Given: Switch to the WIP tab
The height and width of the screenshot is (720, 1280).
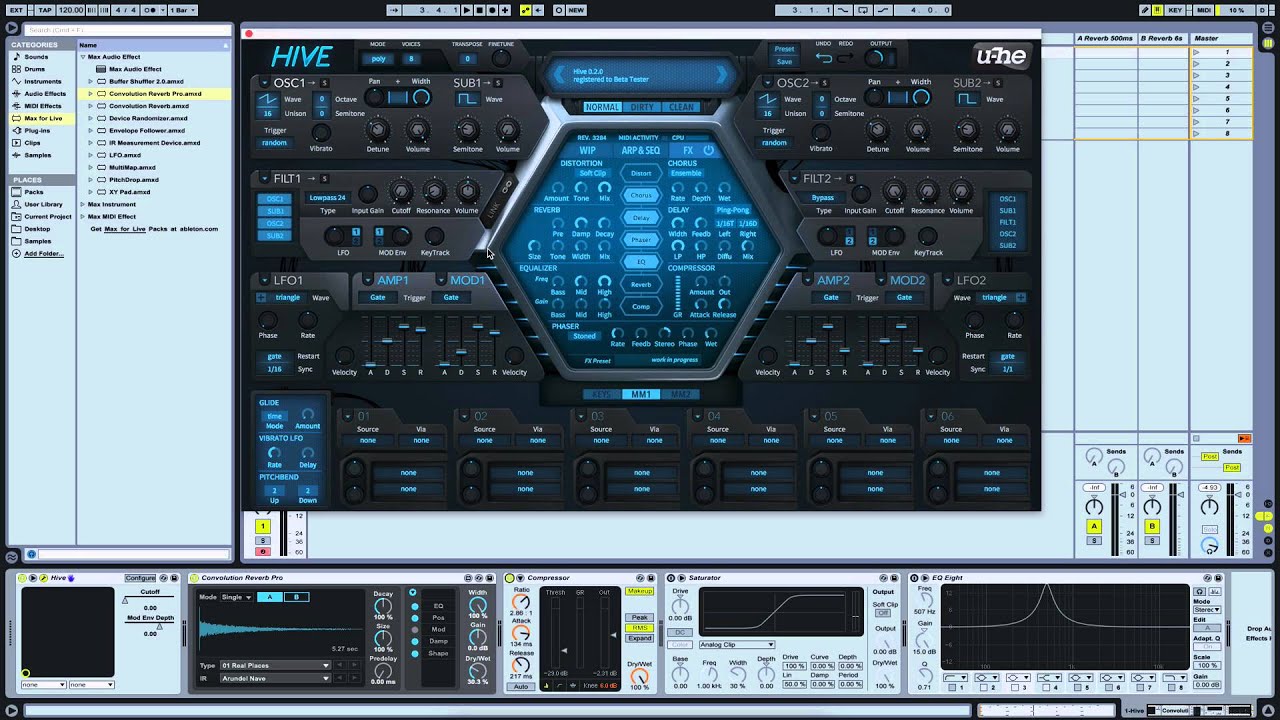Looking at the screenshot, I should pyautogui.click(x=588, y=150).
